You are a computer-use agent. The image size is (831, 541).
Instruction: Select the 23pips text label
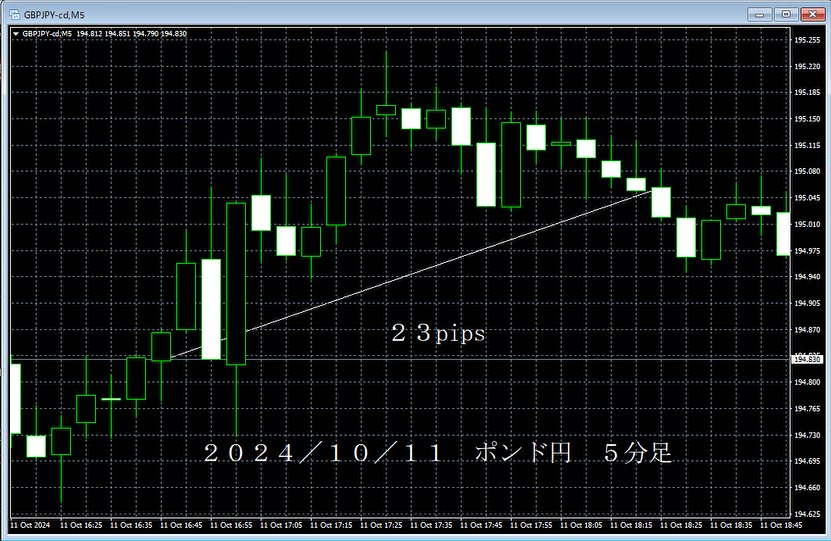click(438, 333)
